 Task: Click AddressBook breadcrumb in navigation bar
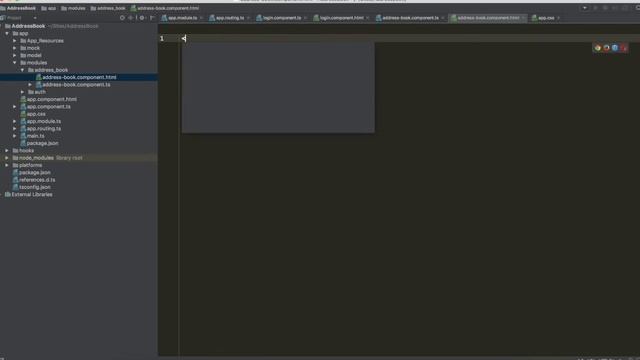[18, 8]
